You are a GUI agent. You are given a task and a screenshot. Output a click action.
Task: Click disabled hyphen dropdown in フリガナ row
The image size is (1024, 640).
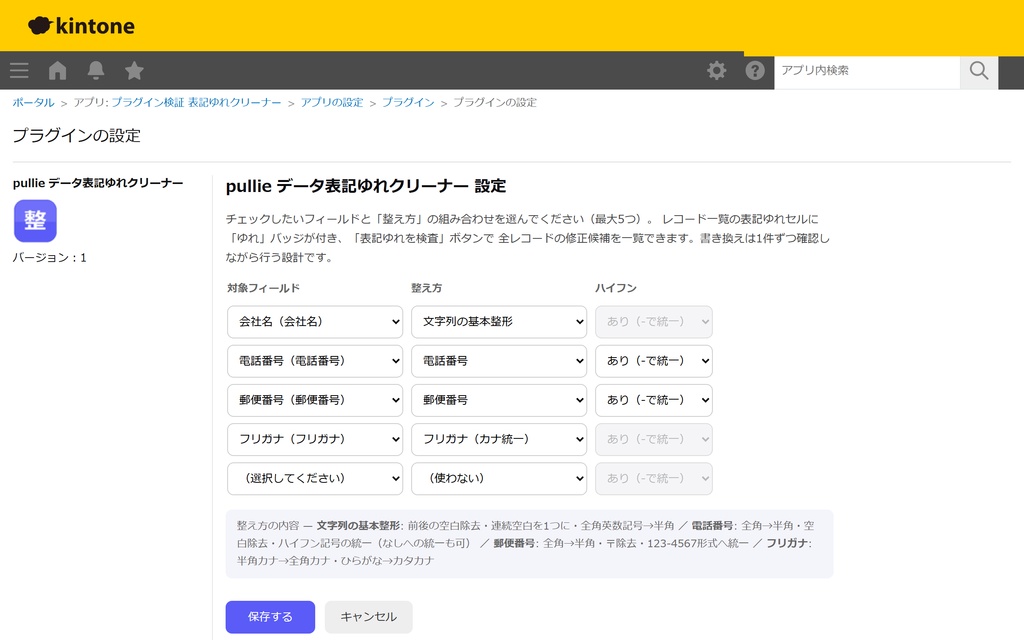[654, 440]
